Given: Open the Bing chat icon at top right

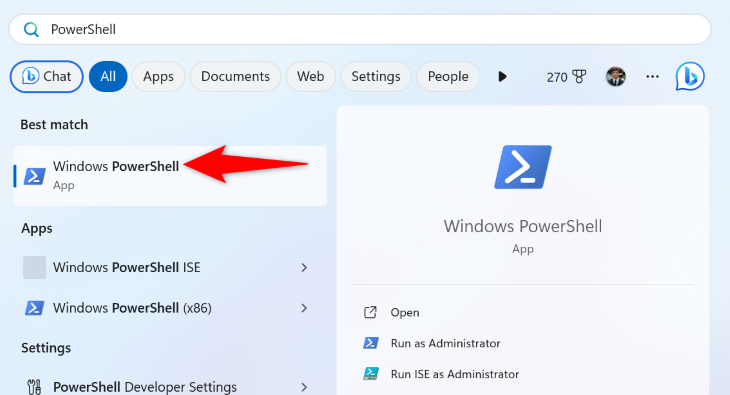Looking at the screenshot, I should pyautogui.click(x=690, y=76).
